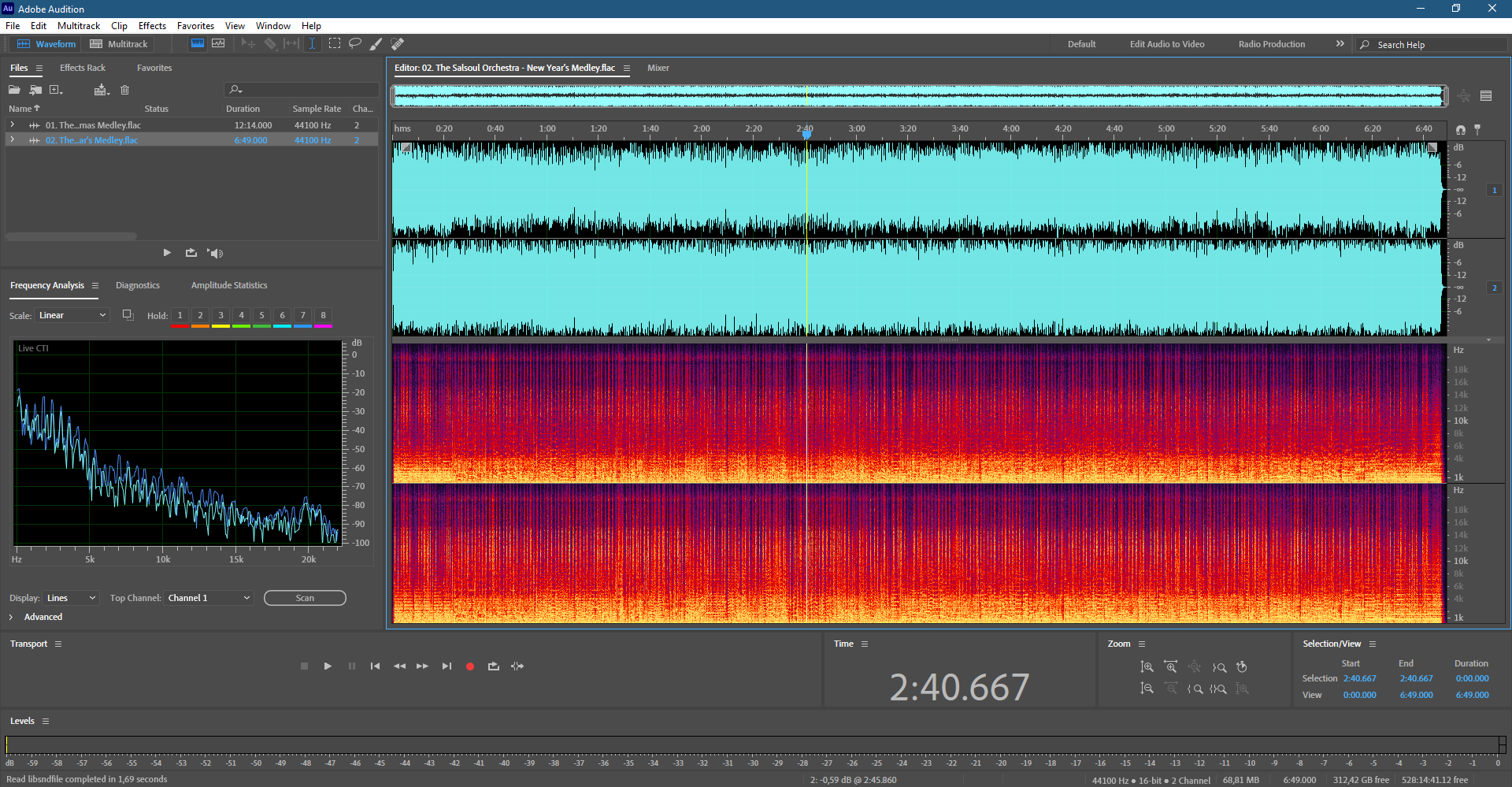Click the Open File folder icon
Screen dimensions: 1512x787
pos(14,90)
